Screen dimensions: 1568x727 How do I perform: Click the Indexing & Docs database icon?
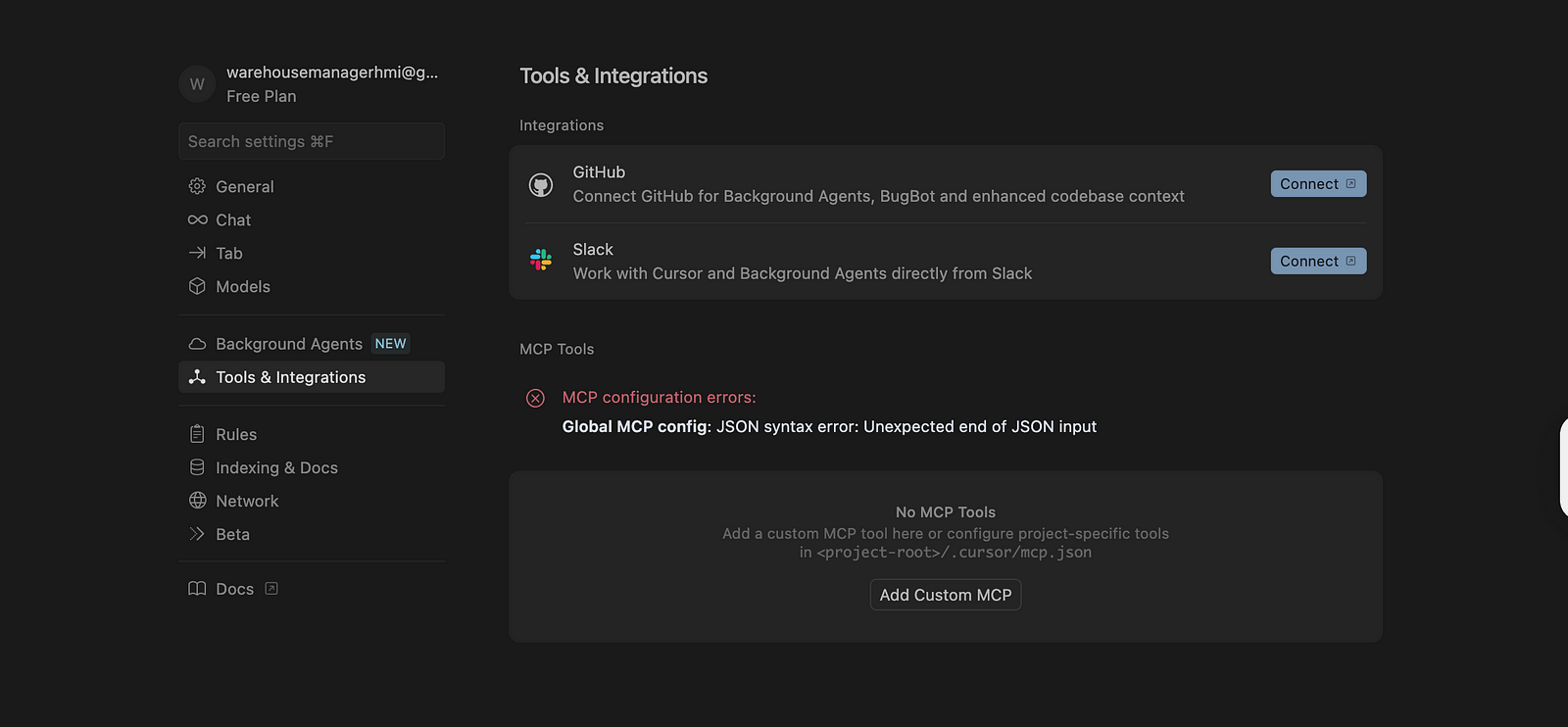point(197,467)
